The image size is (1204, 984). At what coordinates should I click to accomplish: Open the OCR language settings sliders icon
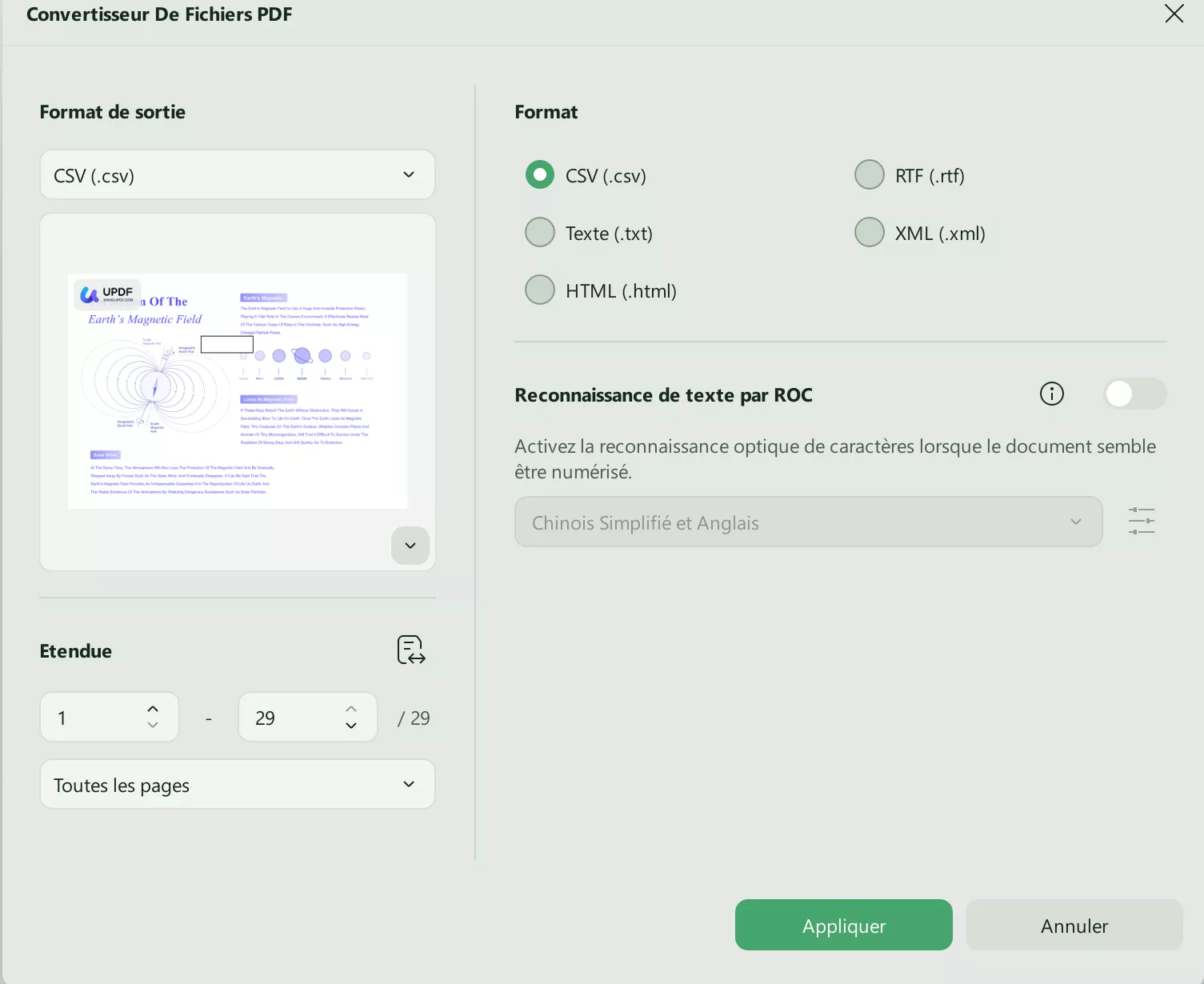coord(1141,521)
